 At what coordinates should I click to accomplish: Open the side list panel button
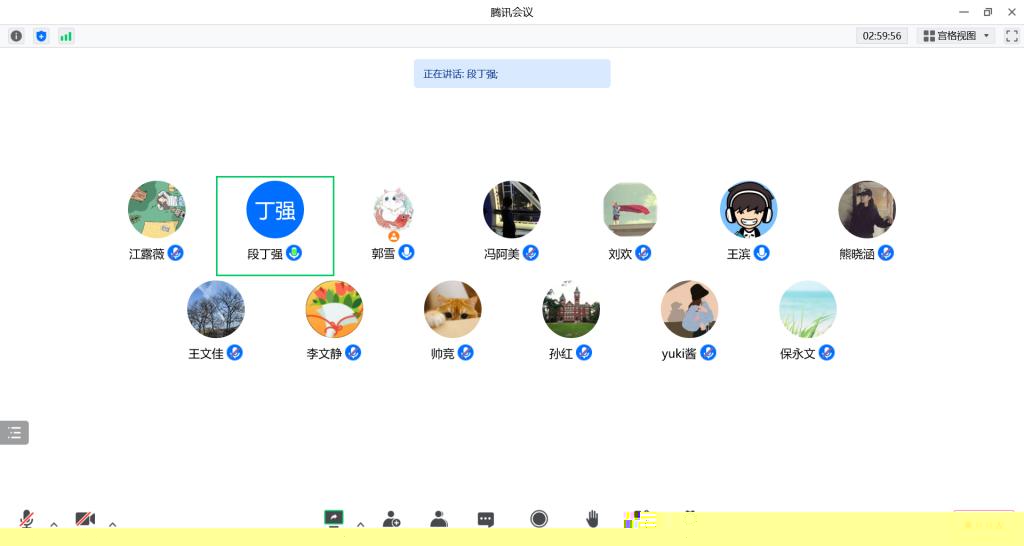[x=14, y=432]
